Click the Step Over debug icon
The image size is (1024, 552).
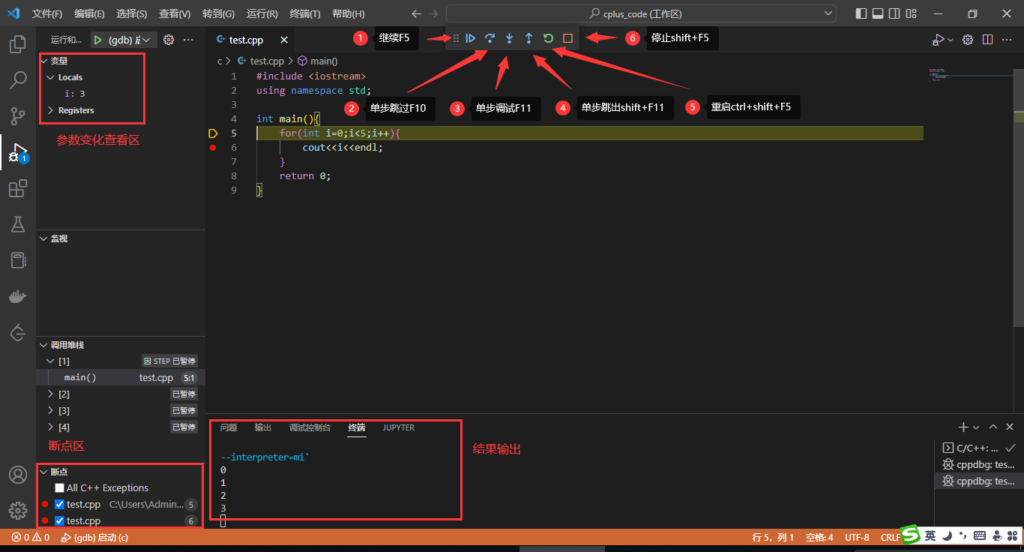pos(490,38)
